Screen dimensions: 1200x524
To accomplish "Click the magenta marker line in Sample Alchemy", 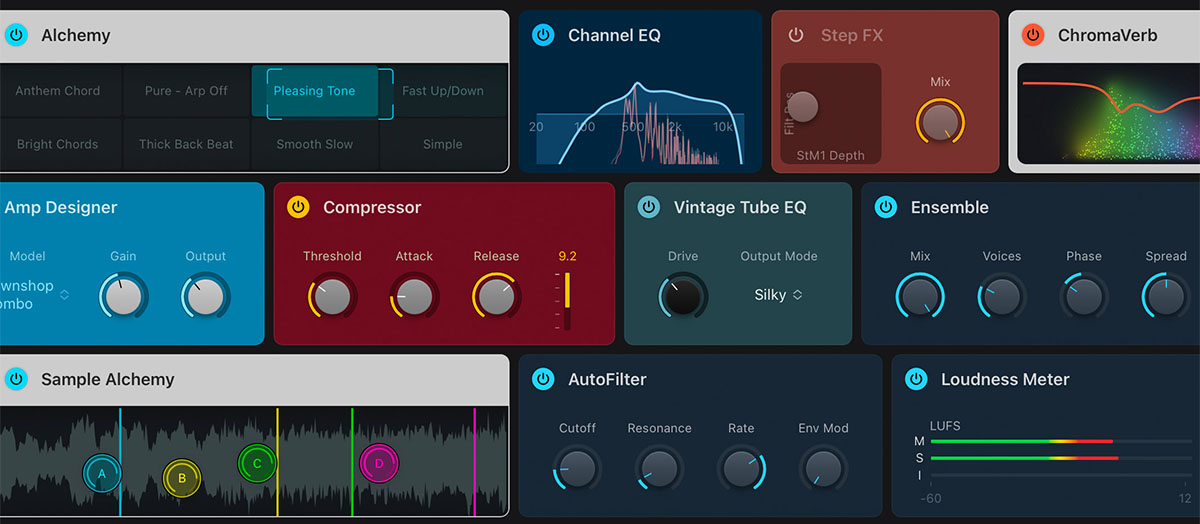I will pyautogui.click(x=475, y=461).
